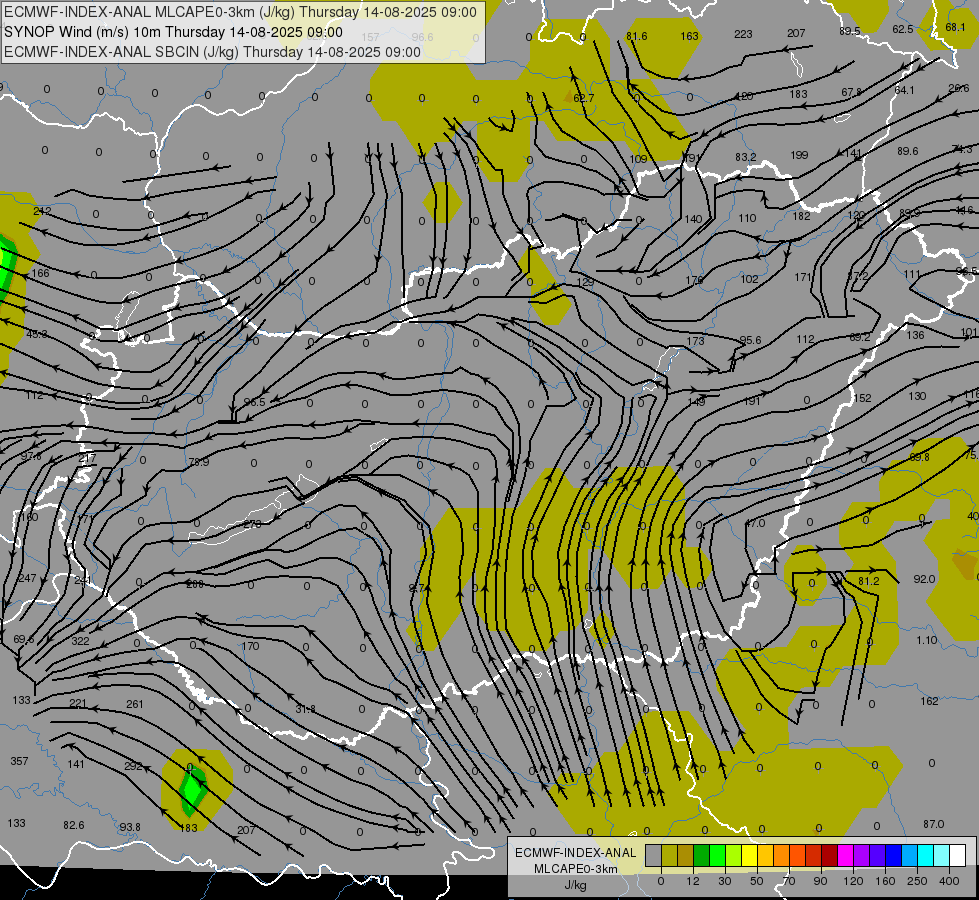The height and width of the screenshot is (900, 979).
Task: Click the map value 247
Action: [x=27, y=578]
